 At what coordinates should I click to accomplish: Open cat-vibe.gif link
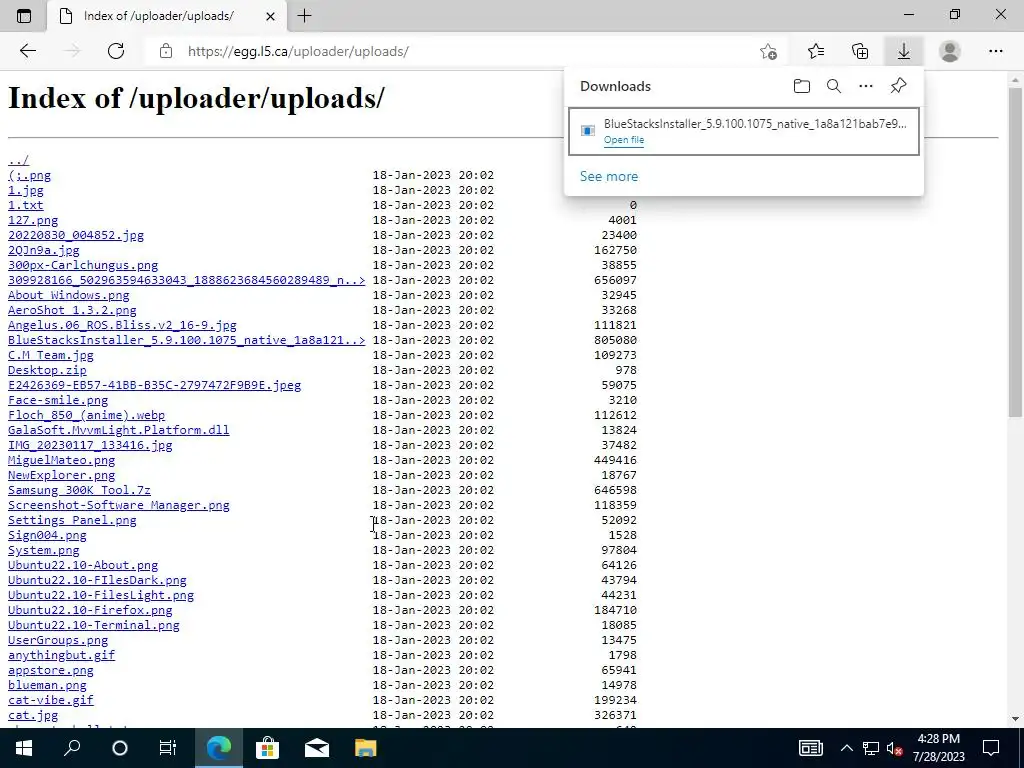click(x=50, y=700)
